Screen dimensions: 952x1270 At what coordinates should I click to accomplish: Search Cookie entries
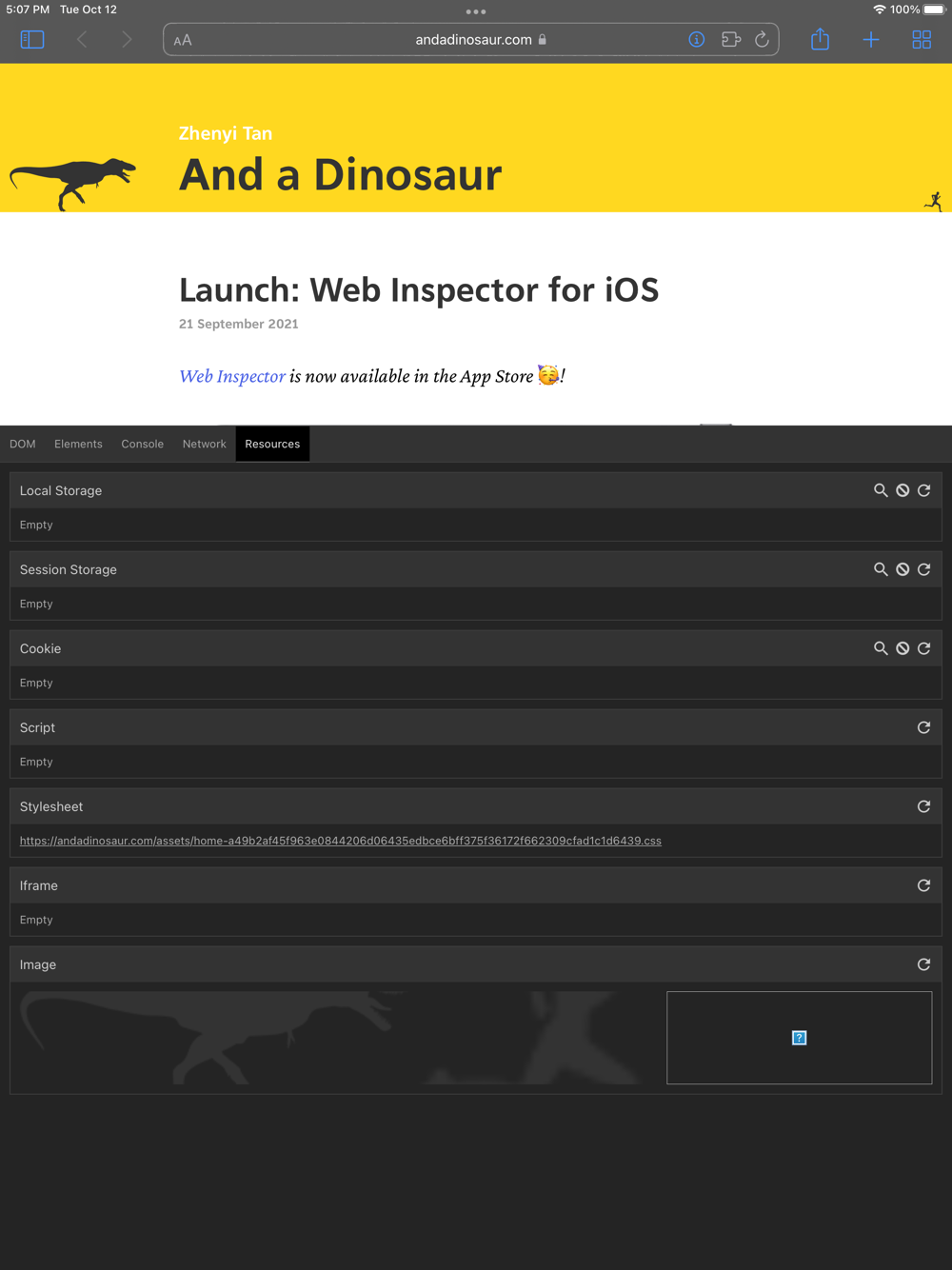[x=881, y=648]
